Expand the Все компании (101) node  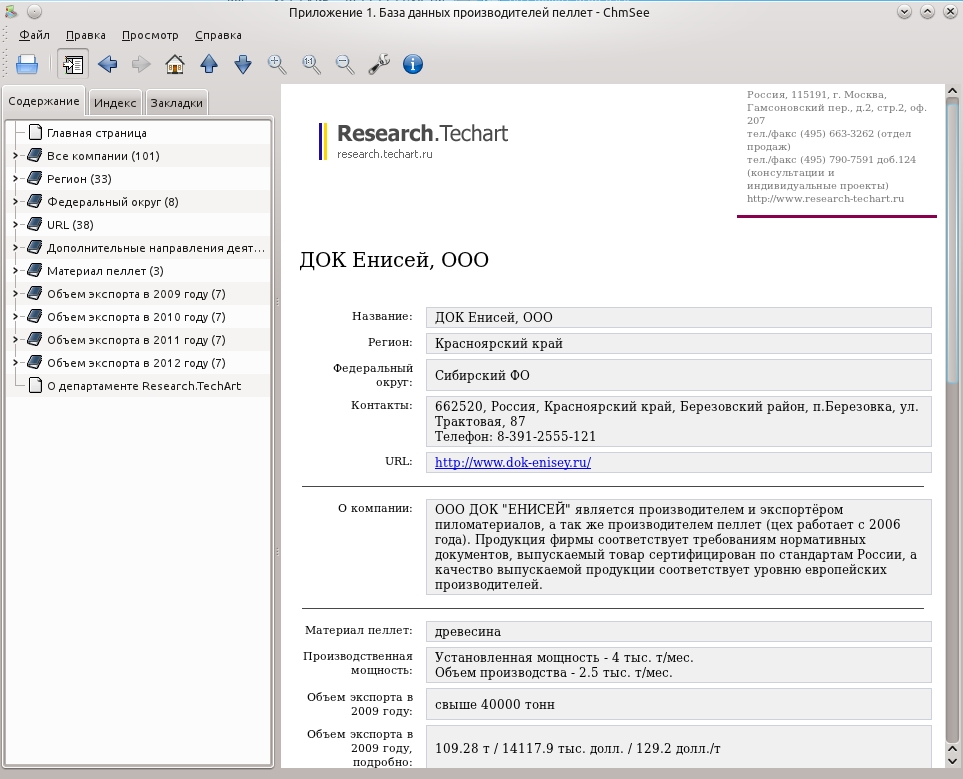(x=15, y=155)
